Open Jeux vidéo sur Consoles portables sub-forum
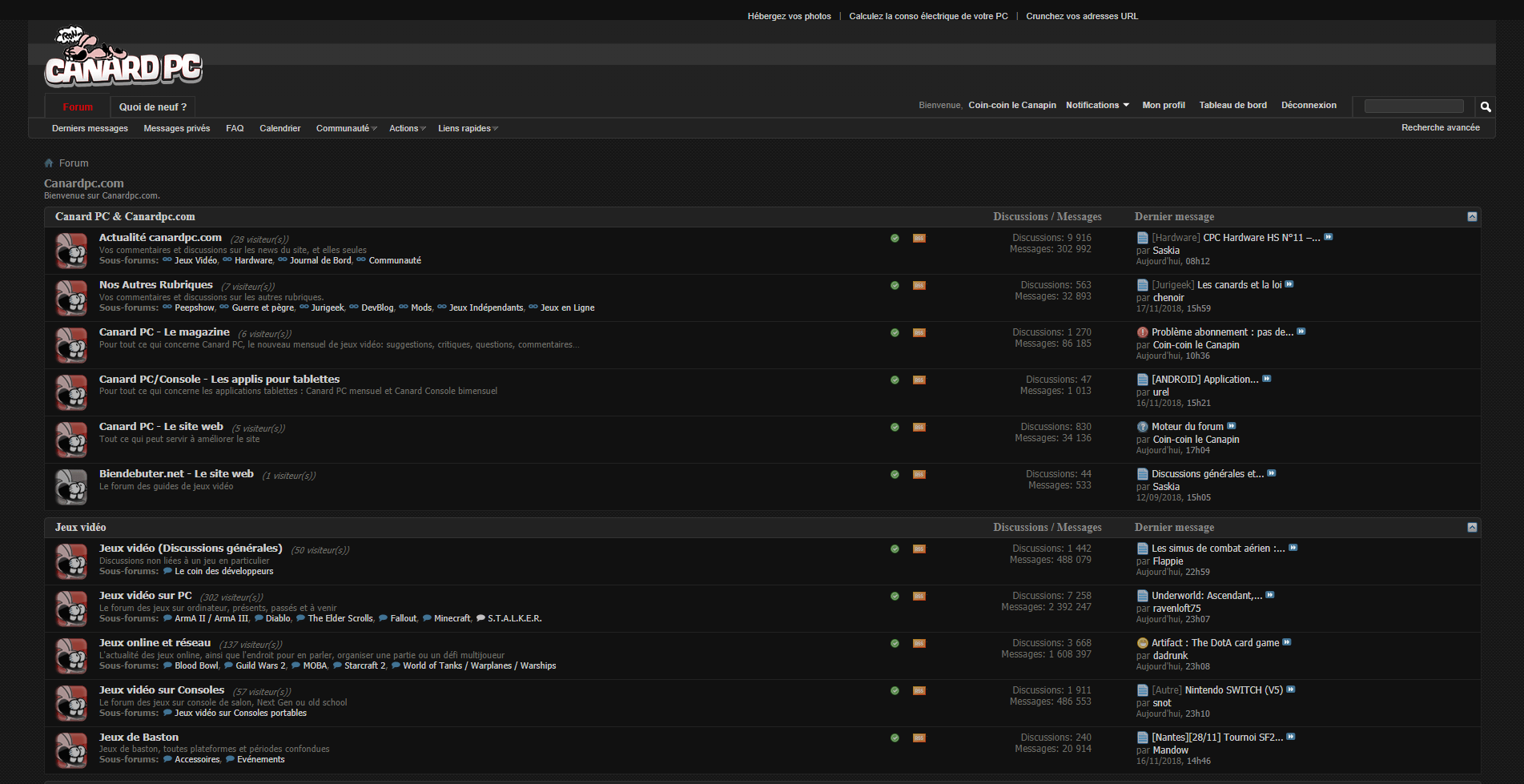 pyautogui.click(x=240, y=713)
